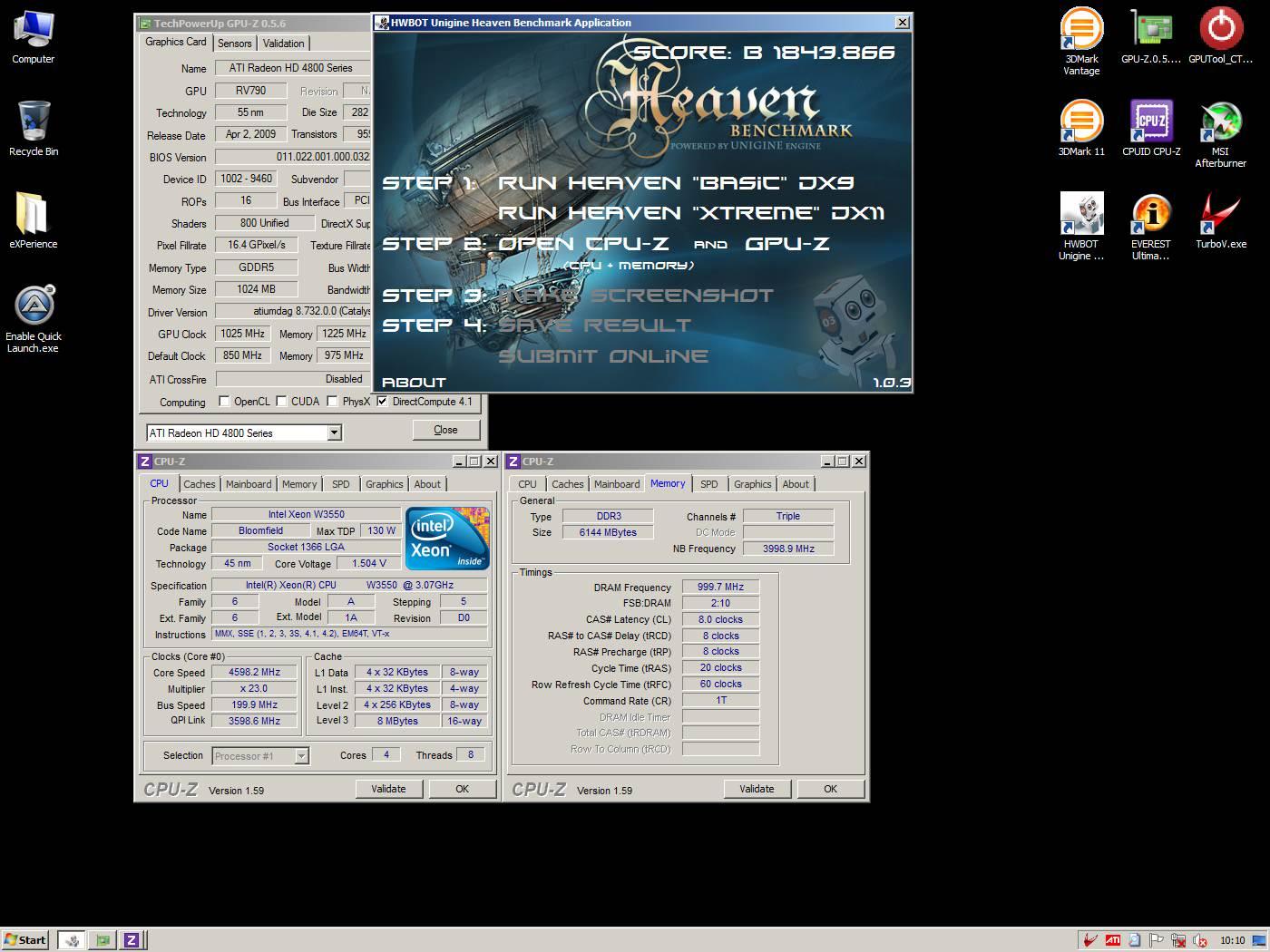Click the muted volume tray icon
Screen dimensions: 1270x952
coord(1200,940)
